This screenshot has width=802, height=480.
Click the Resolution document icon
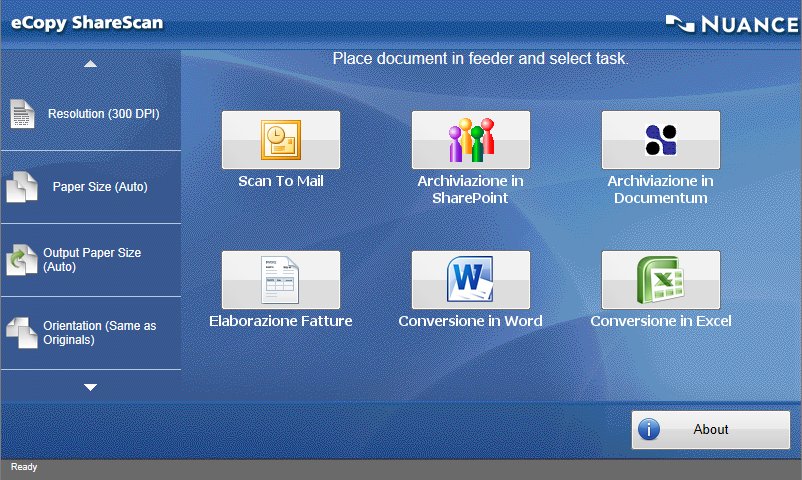coord(22,114)
